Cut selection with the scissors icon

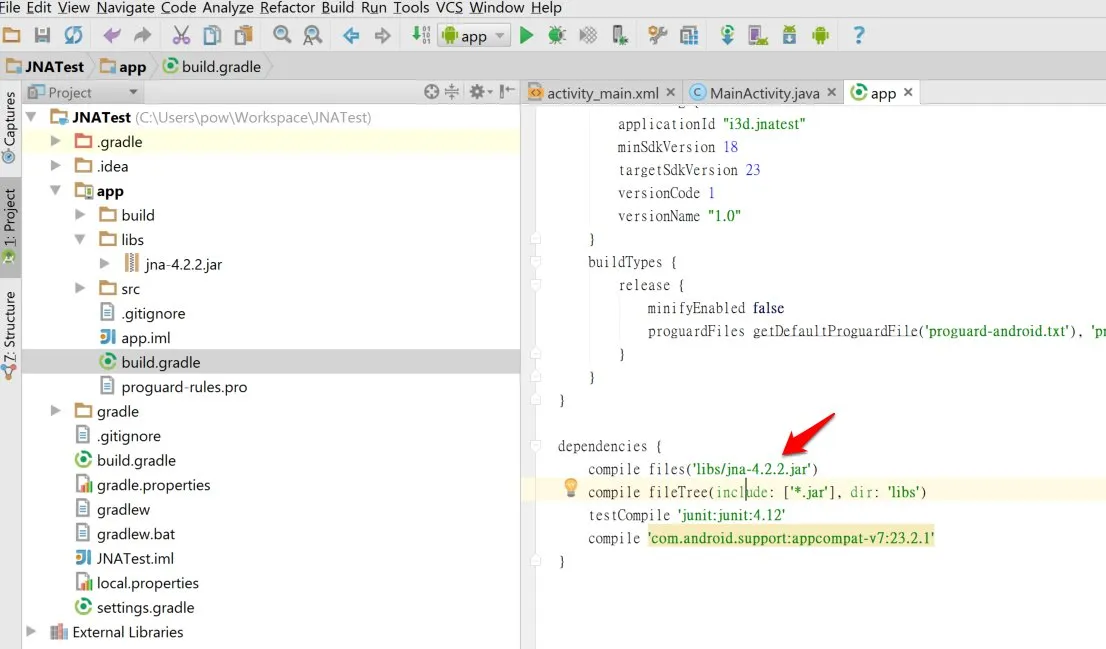[181, 35]
